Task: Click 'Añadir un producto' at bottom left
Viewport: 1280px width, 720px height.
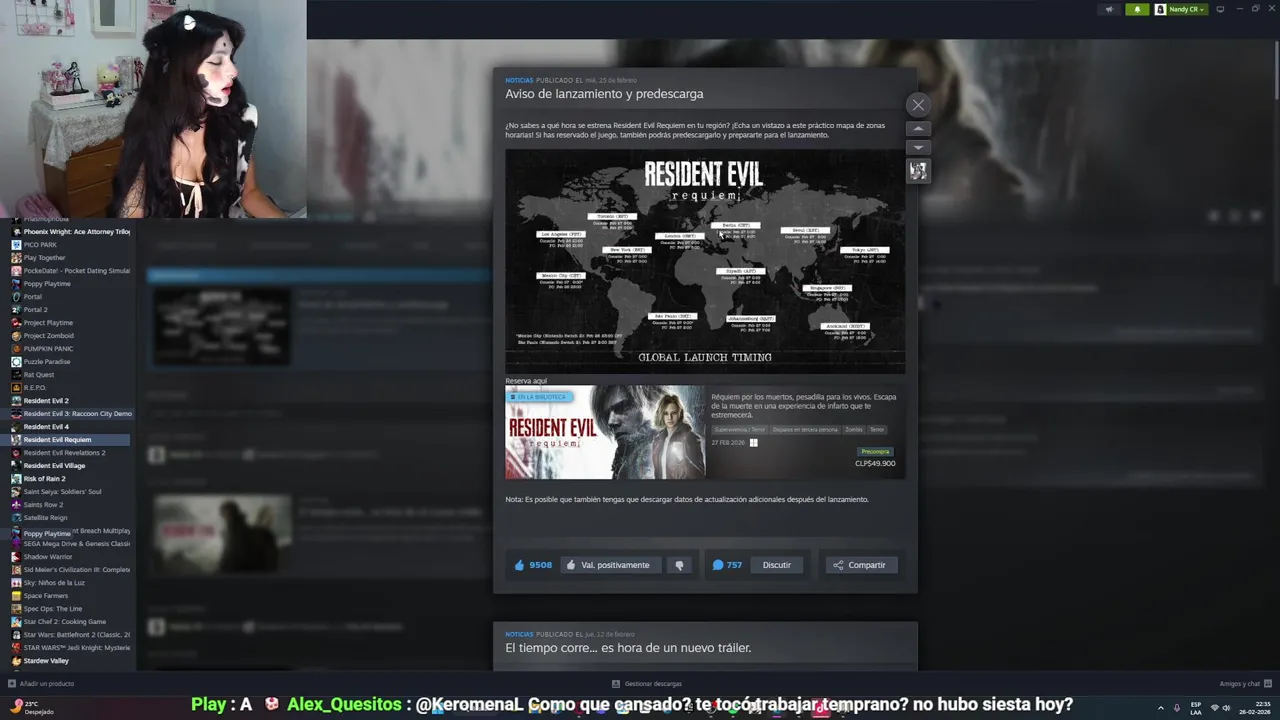Action: point(41,684)
